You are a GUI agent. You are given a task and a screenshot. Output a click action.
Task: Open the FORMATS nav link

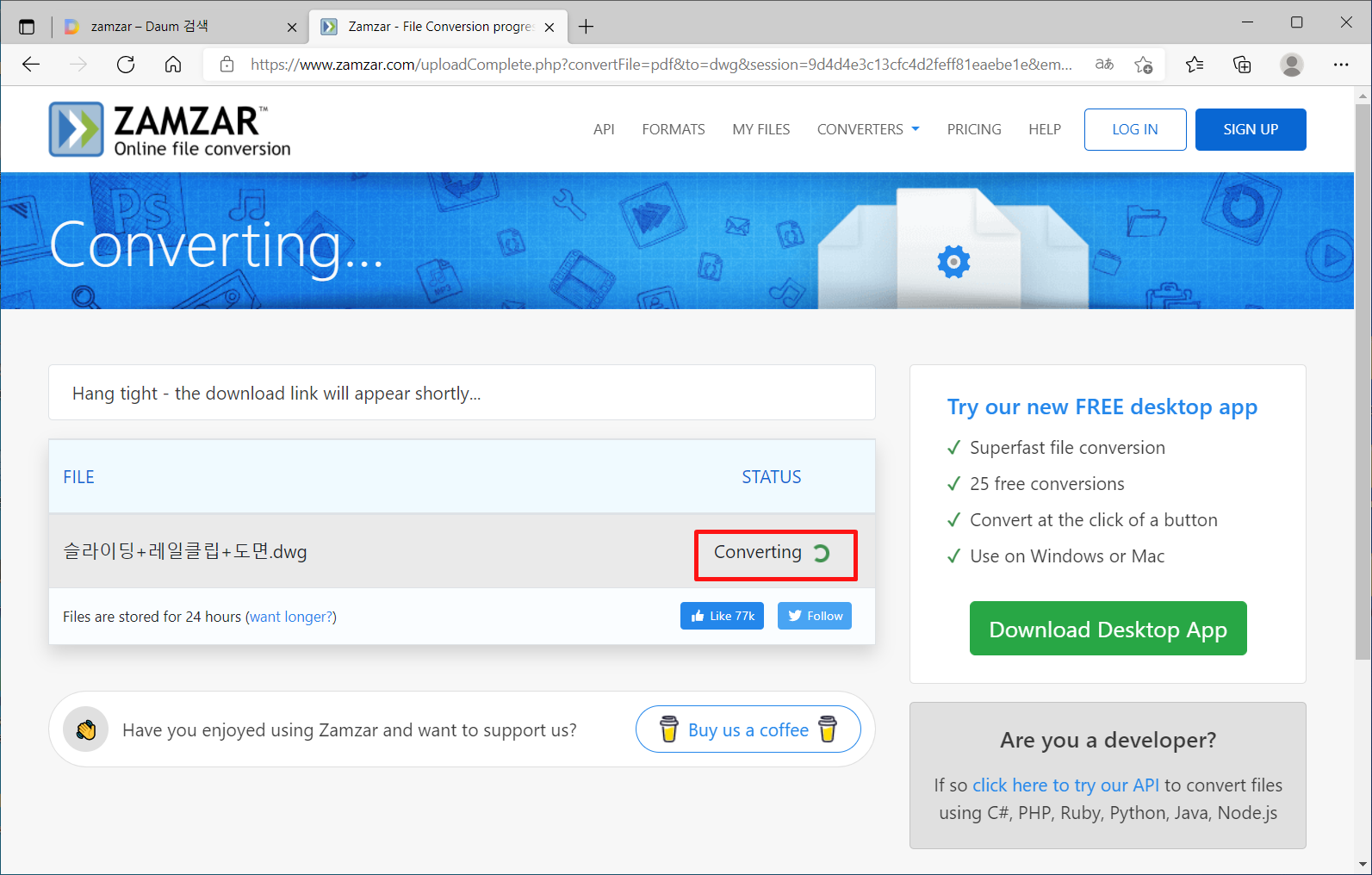click(x=674, y=129)
